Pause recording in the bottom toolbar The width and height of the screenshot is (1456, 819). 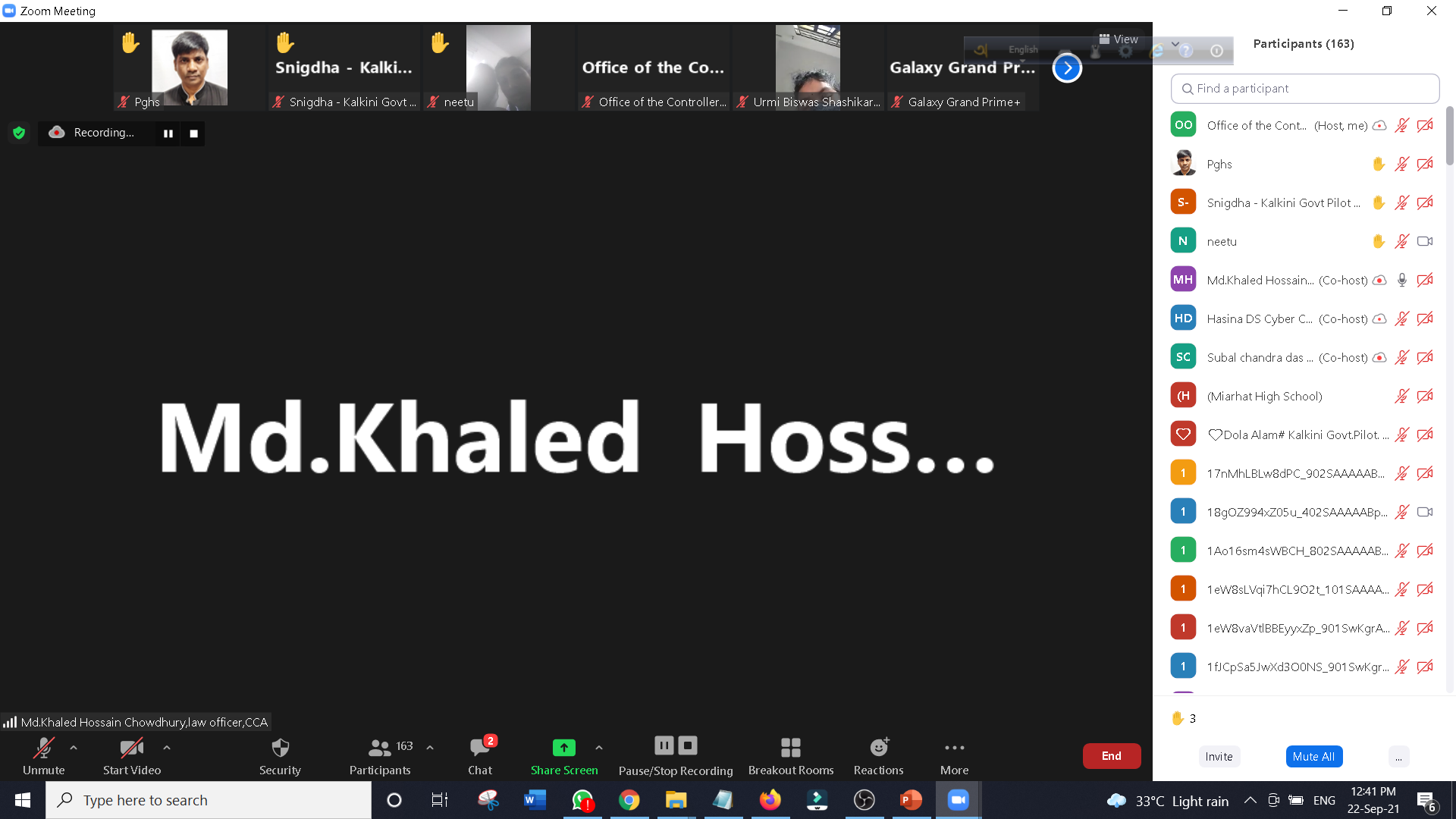(x=664, y=746)
